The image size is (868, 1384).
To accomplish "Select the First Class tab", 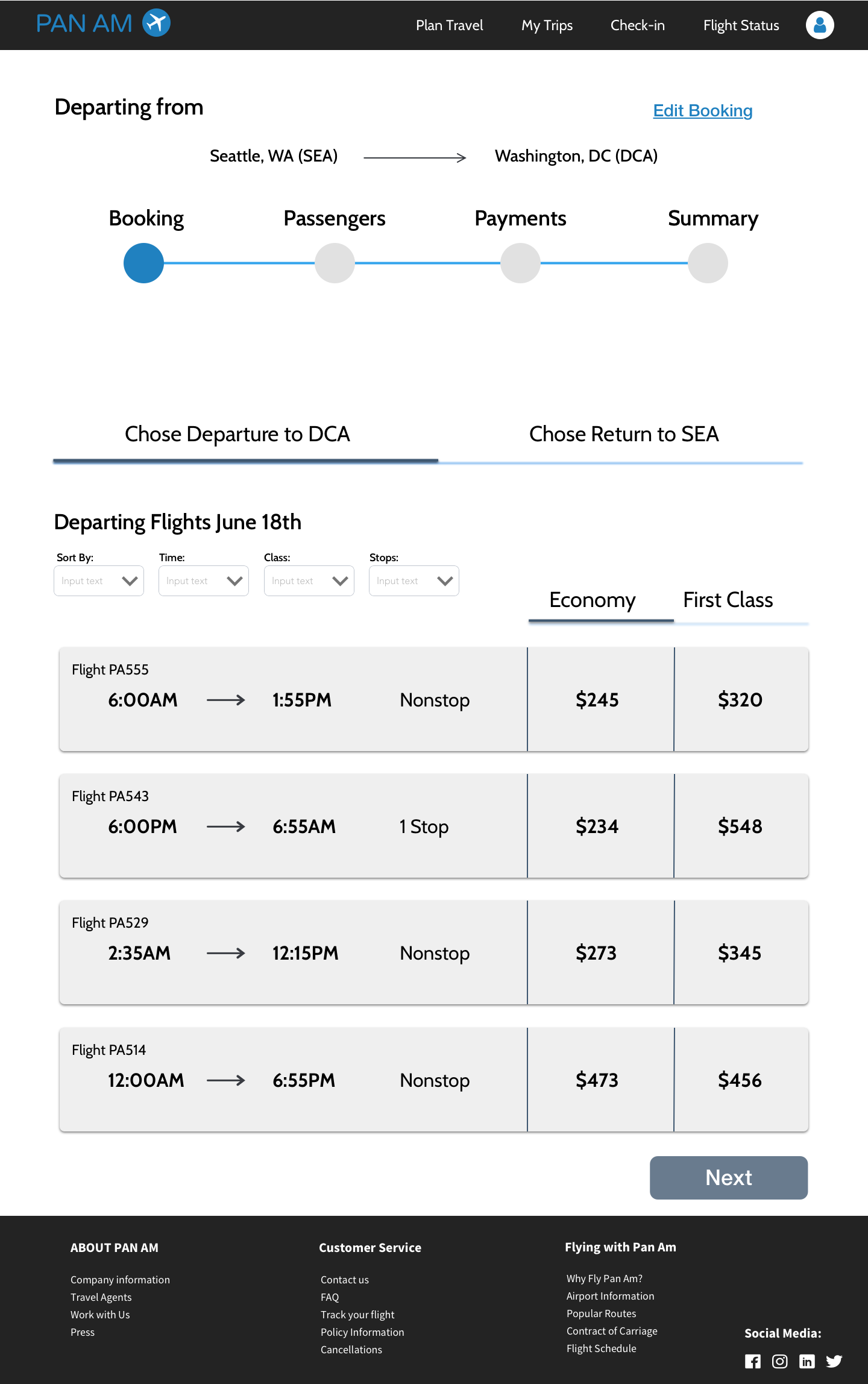I will point(728,600).
